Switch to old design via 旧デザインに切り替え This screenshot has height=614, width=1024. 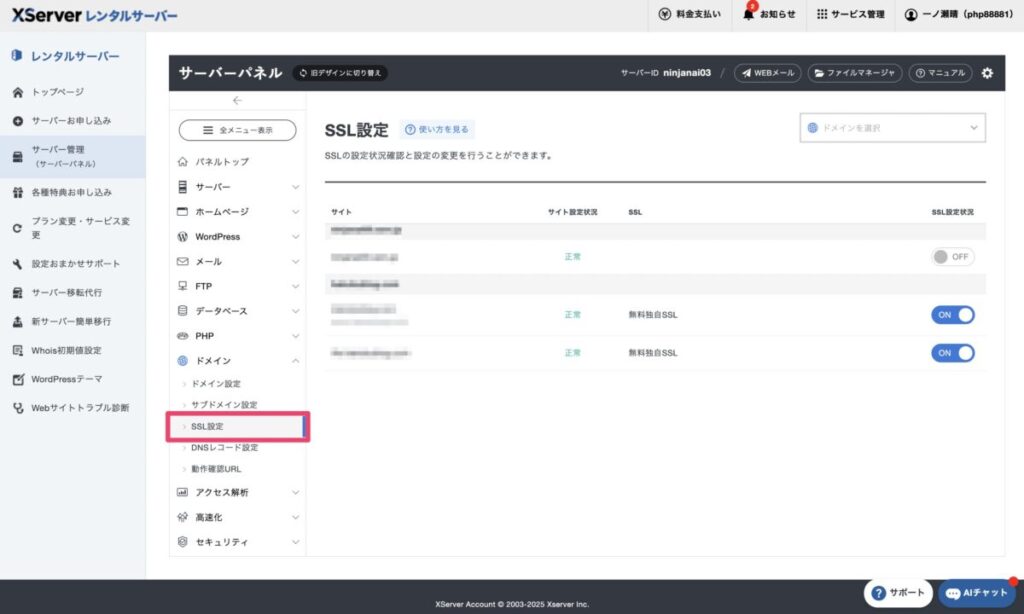coord(340,73)
